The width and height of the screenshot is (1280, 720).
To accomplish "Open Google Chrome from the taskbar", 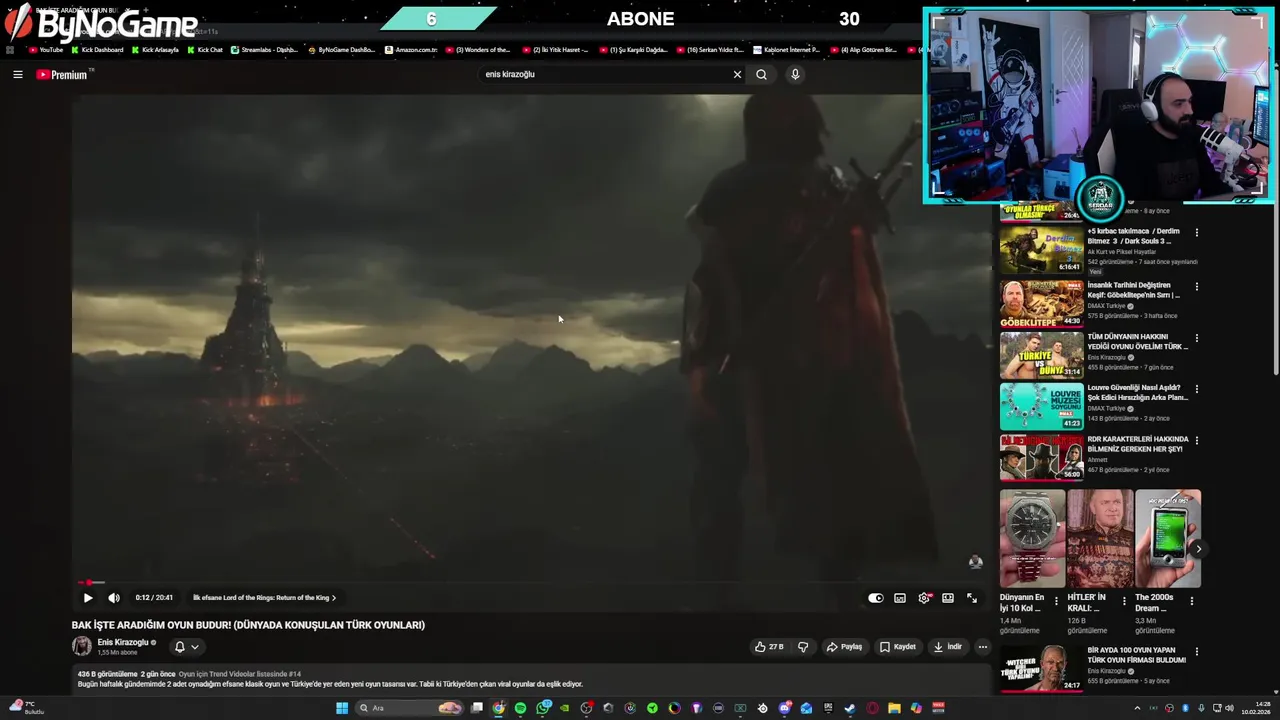I will pos(499,708).
